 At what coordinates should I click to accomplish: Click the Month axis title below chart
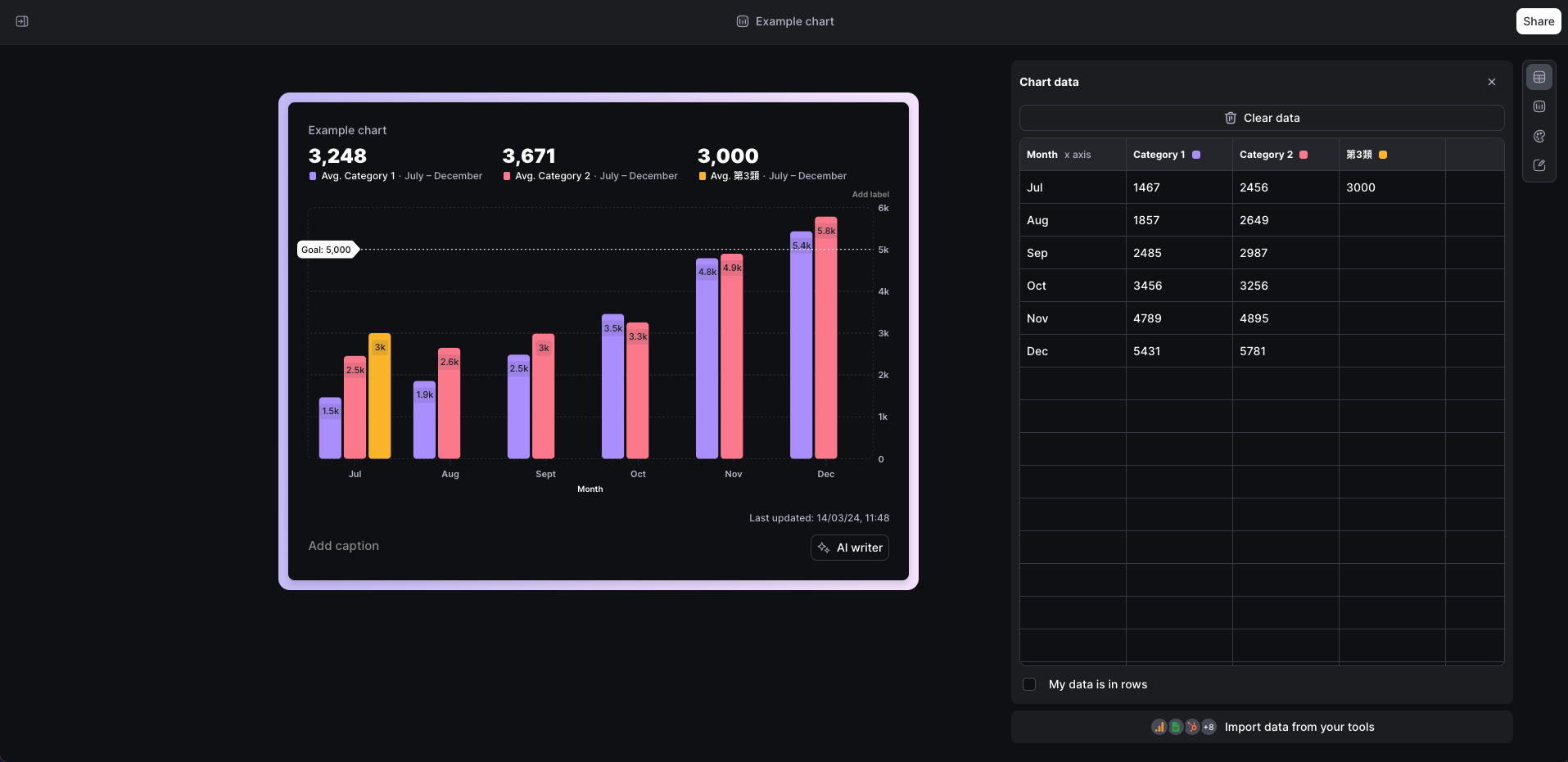point(590,489)
